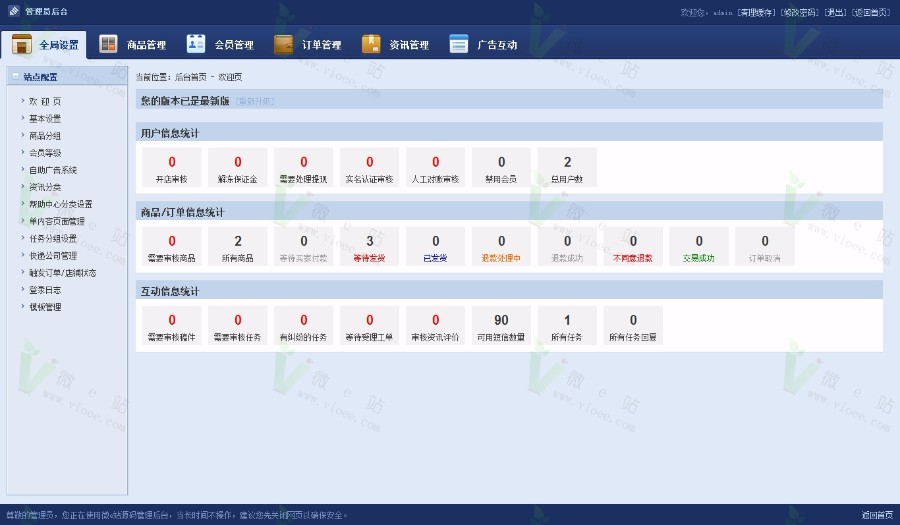Viewport: 900px width, 525px height.
Task: Click the 订单管理 wallet icon
Action: coord(284,44)
